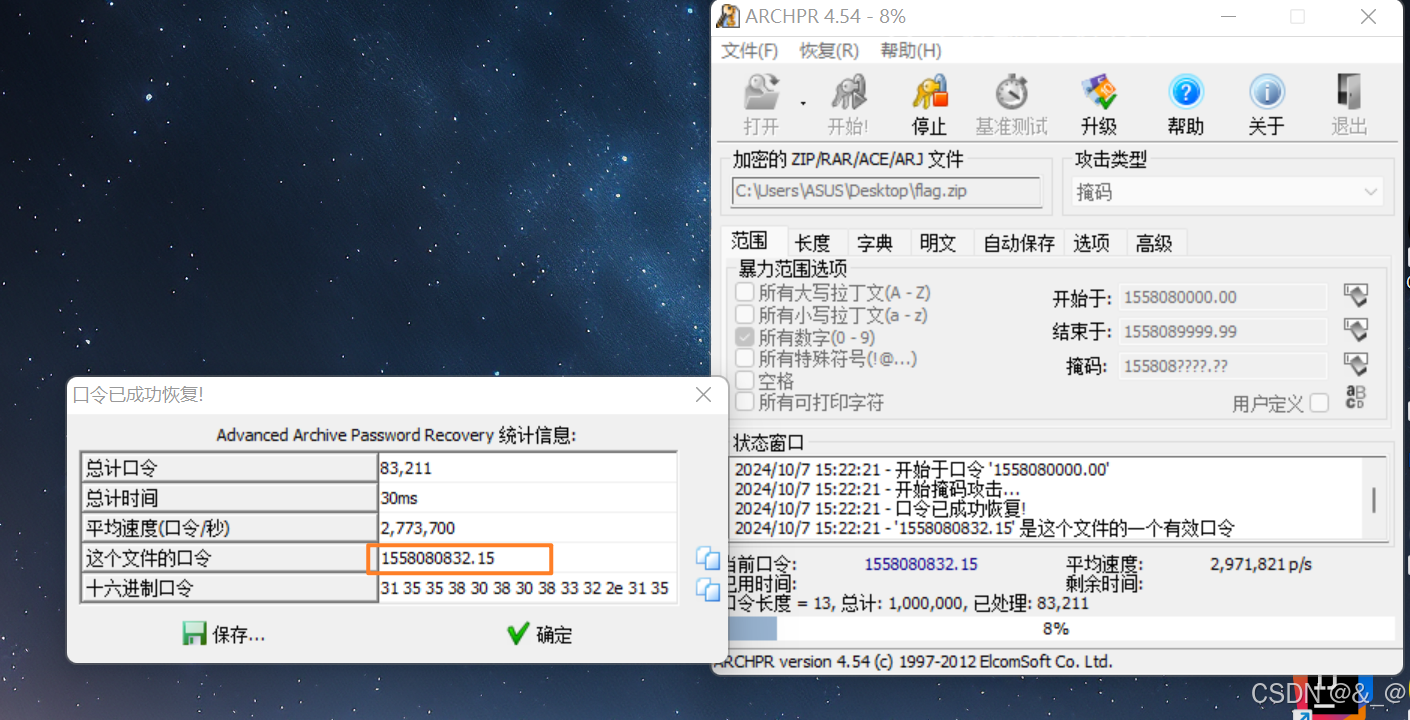Image resolution: width=1410 pixels, height=720 pixels.
Task: Switch to the 高级 tab
Action: click(1154, 243)
